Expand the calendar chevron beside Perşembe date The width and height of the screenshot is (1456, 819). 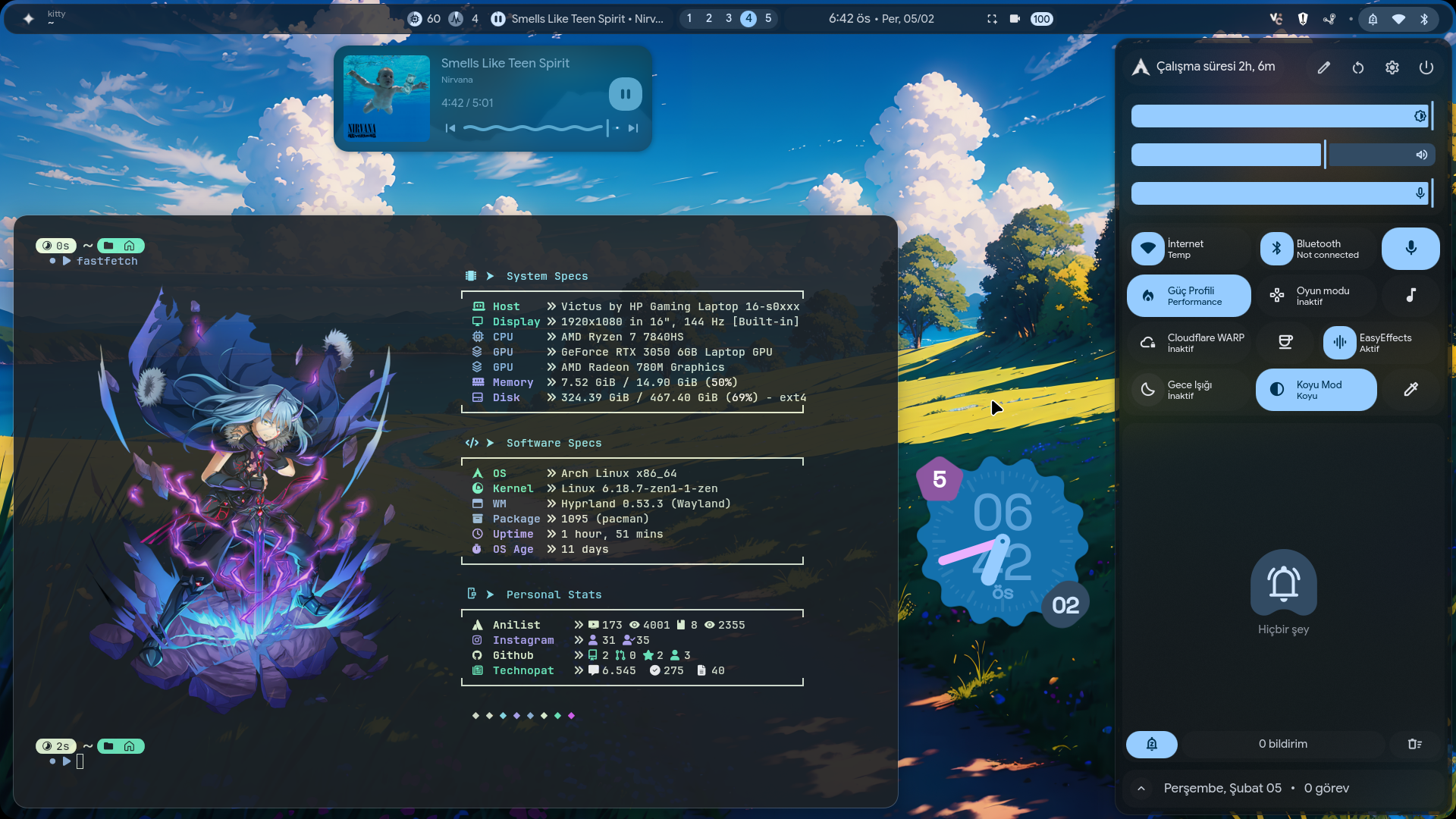(1141, 789)
